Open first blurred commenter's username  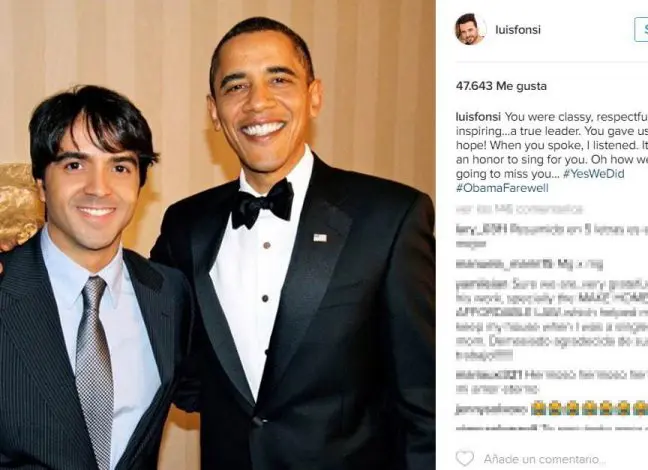click(481, 229)
